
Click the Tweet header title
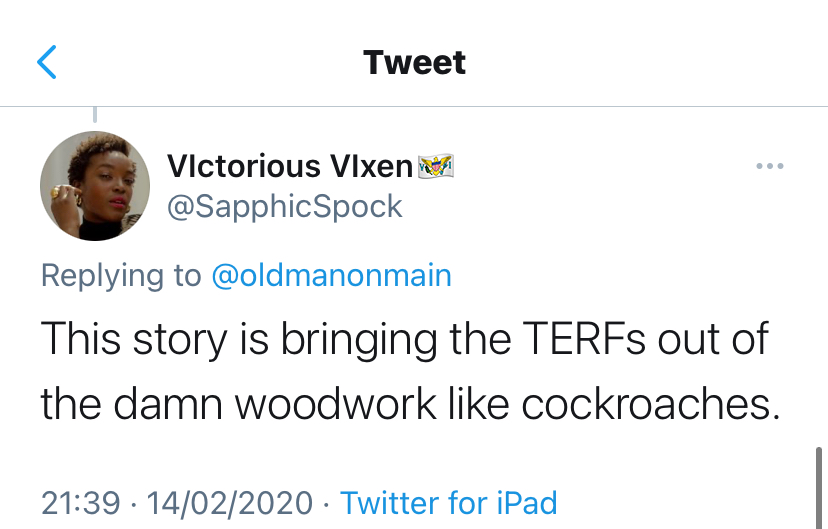pyautogui.click(x=414, y=62)
